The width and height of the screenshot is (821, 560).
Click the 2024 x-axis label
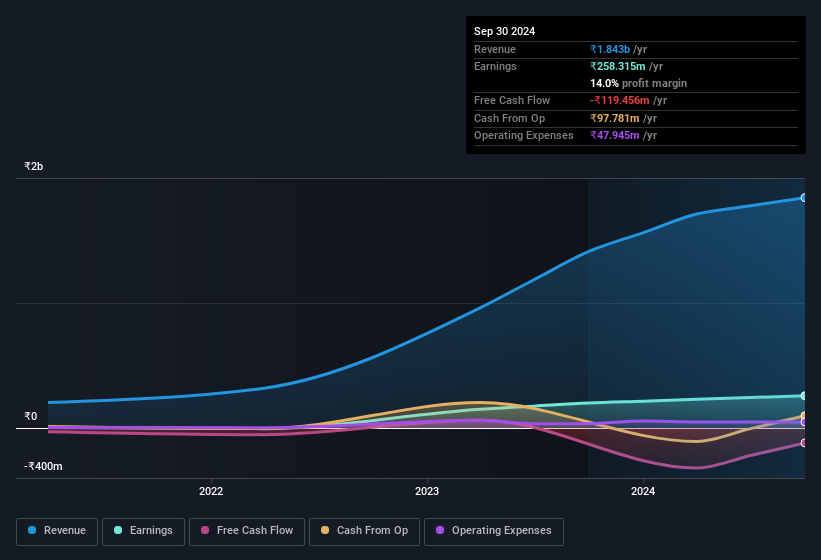click(643, 491)
